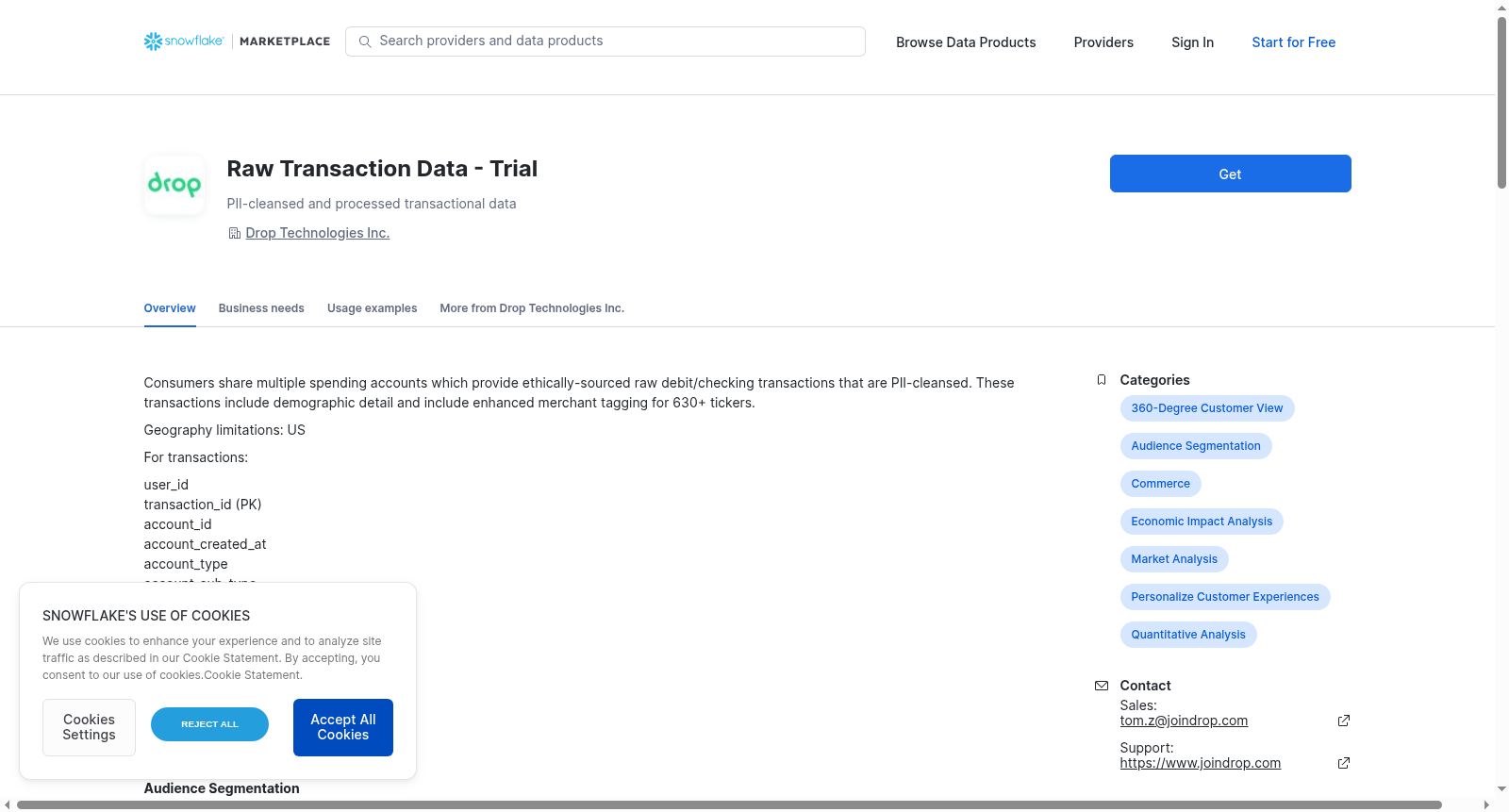This screenshot has width=1509, height=812.
Task: Click the text Geography limitations: US
Action: [224, 430]
